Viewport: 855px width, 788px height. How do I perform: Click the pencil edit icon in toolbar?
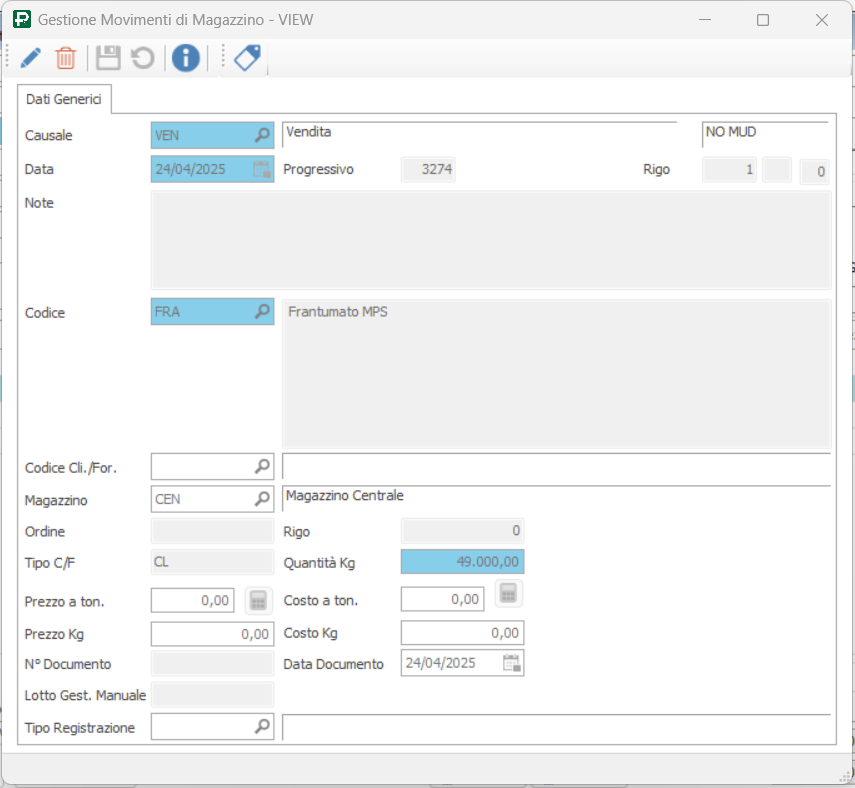(x=30, y=58)
